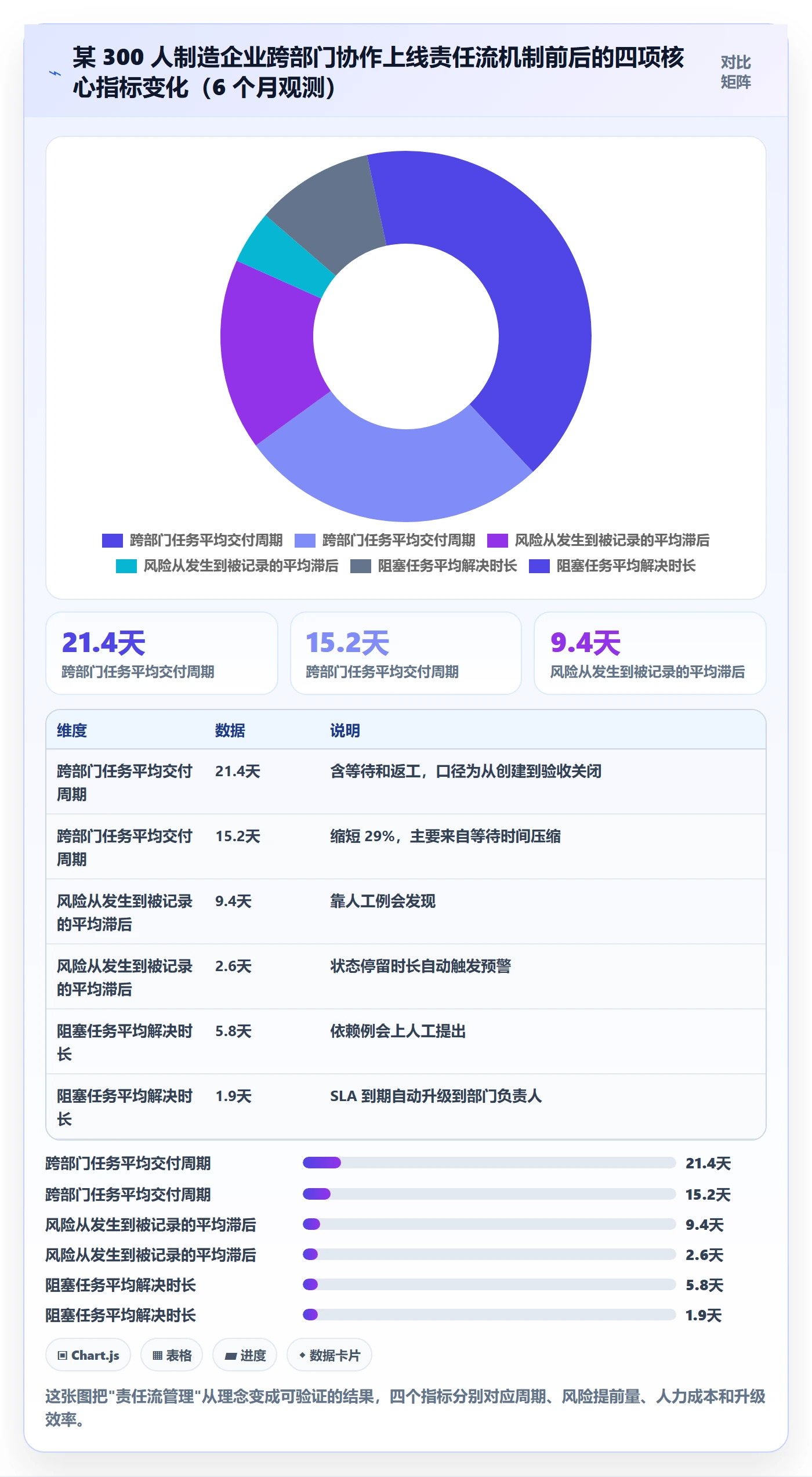Click the progress bar labeled 15.2天
The height and width of the screenshot is (1477, 812).
[489, 1194]
